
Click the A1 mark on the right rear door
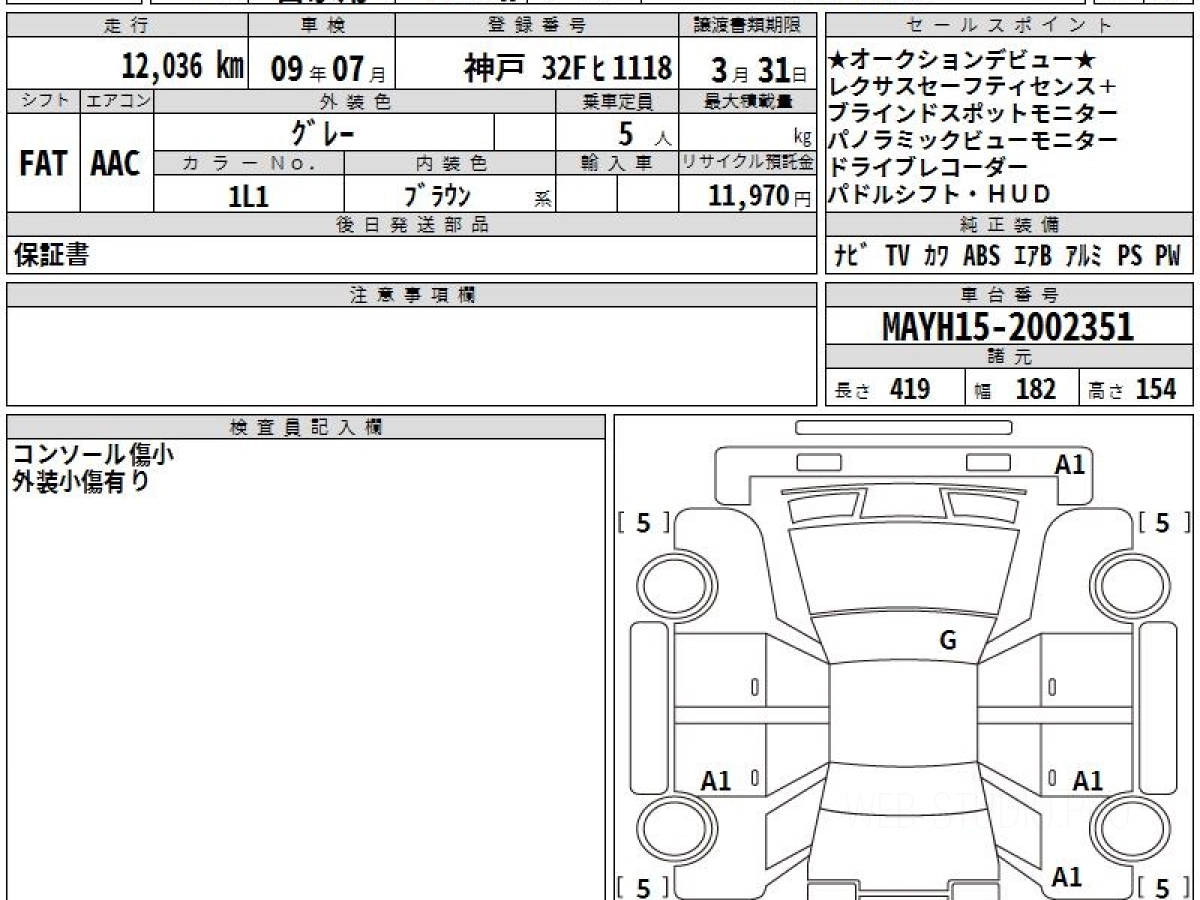pyautogui.click(x=1087, y=781)
